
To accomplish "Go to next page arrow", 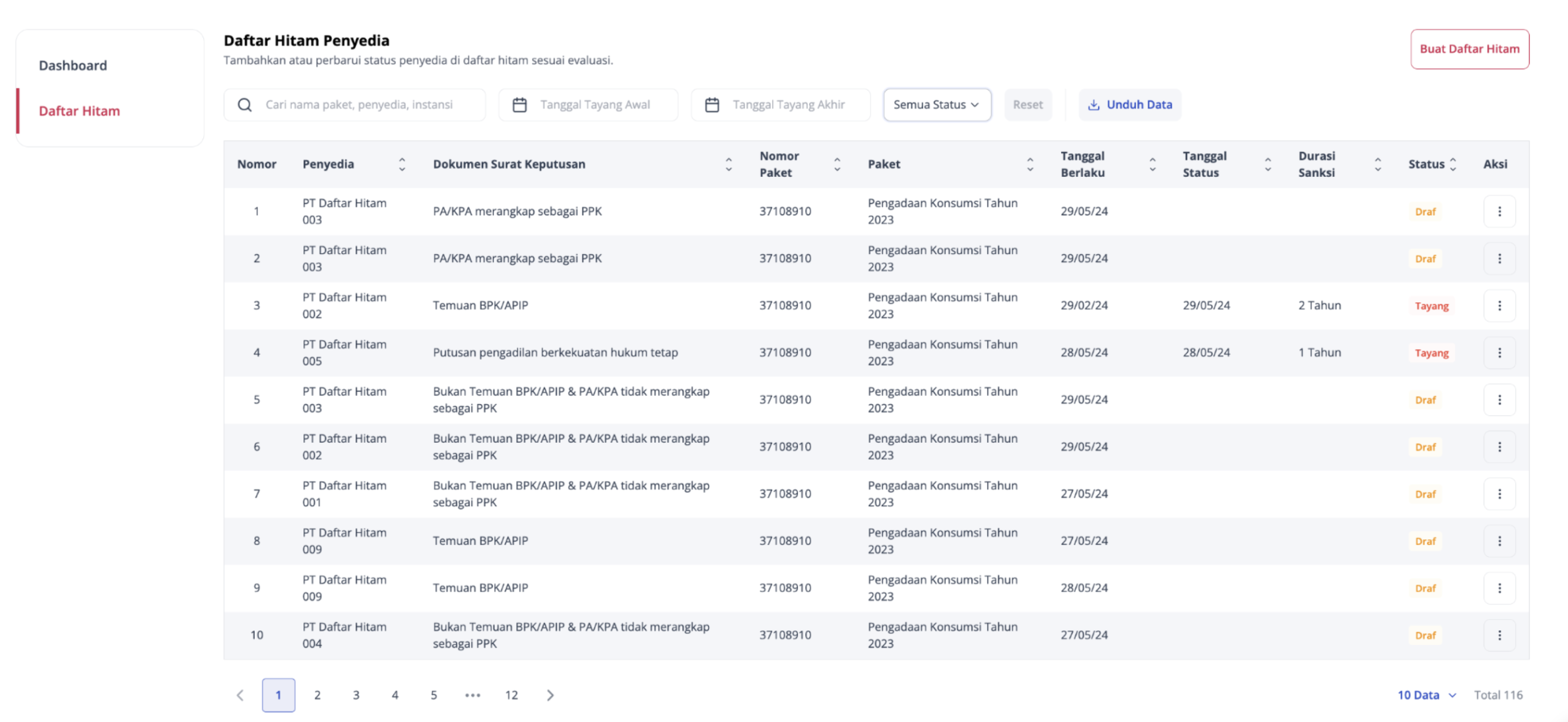I will click(x=550, y=695).
